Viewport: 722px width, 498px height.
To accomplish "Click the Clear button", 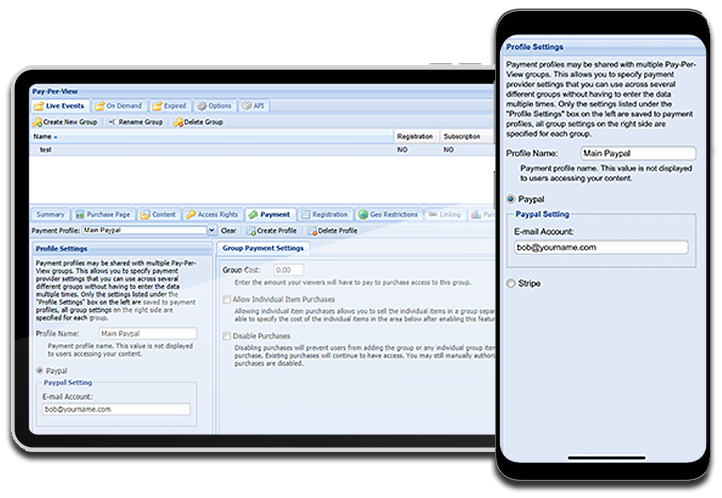I will tap(228, 231).
